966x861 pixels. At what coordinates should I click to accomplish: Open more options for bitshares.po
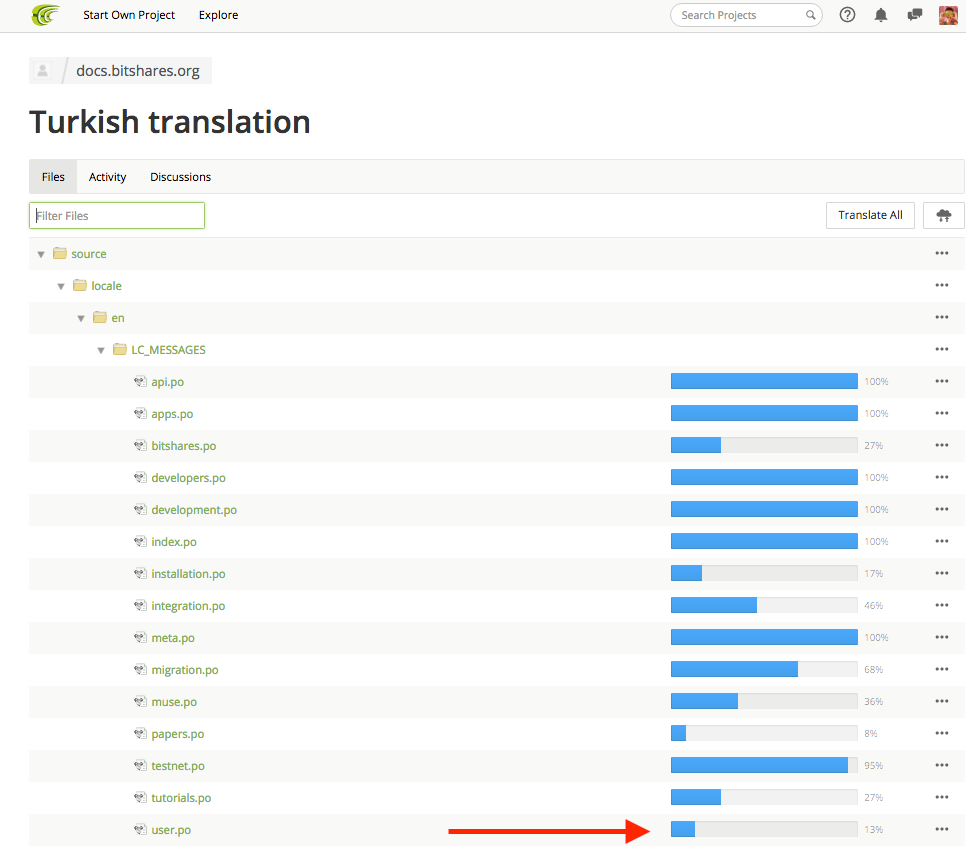point(941,445)
